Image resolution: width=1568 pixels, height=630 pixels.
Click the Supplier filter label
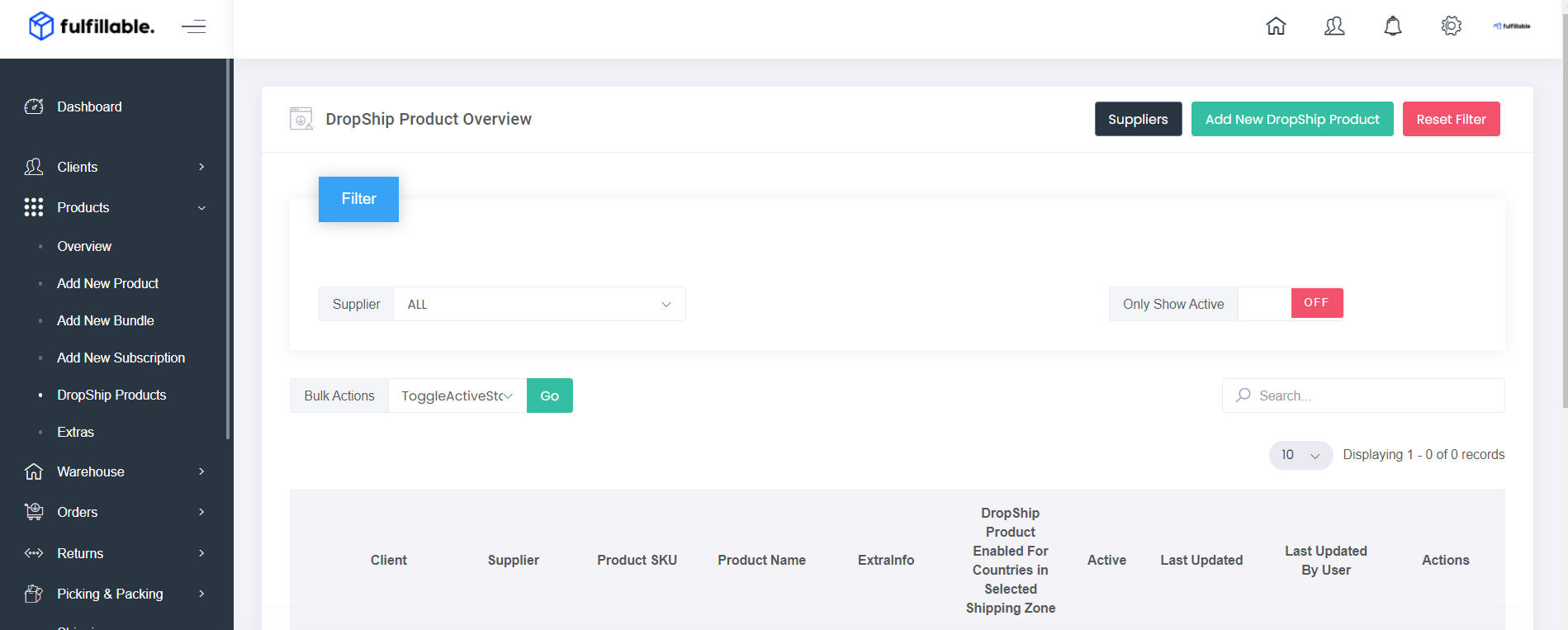(x=357, y=304)
